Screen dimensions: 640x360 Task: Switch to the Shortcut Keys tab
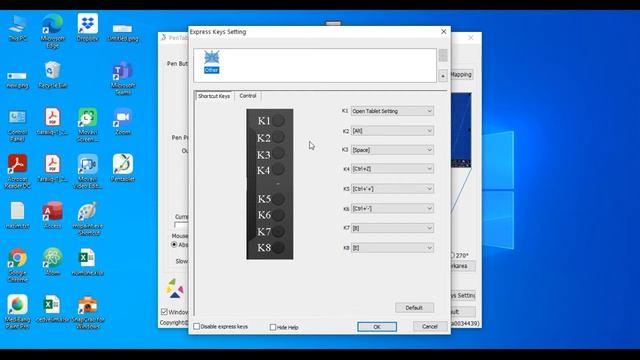(214, 96)
